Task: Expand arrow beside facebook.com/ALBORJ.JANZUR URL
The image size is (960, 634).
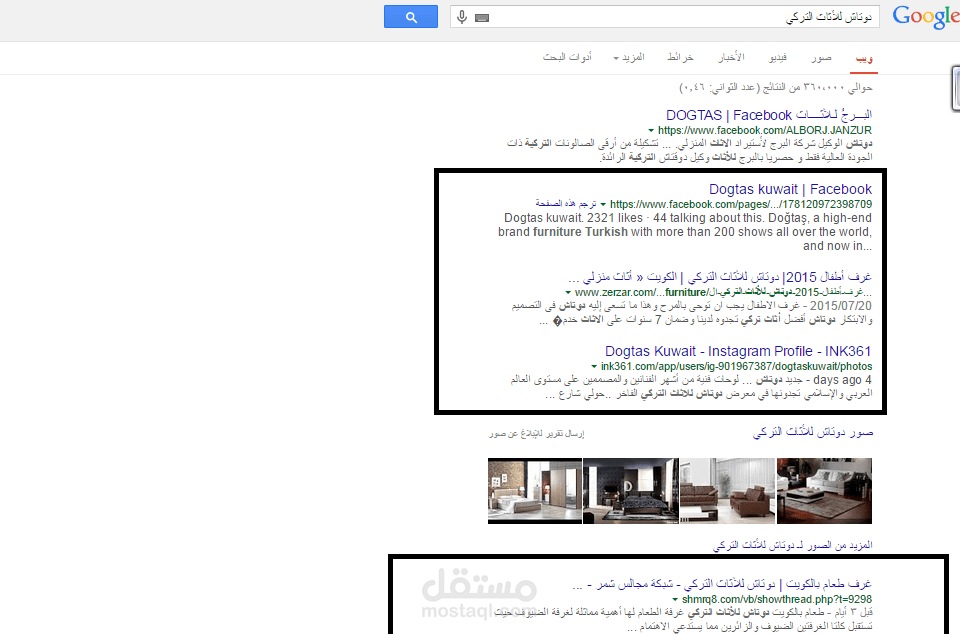Action: [651, 131]
